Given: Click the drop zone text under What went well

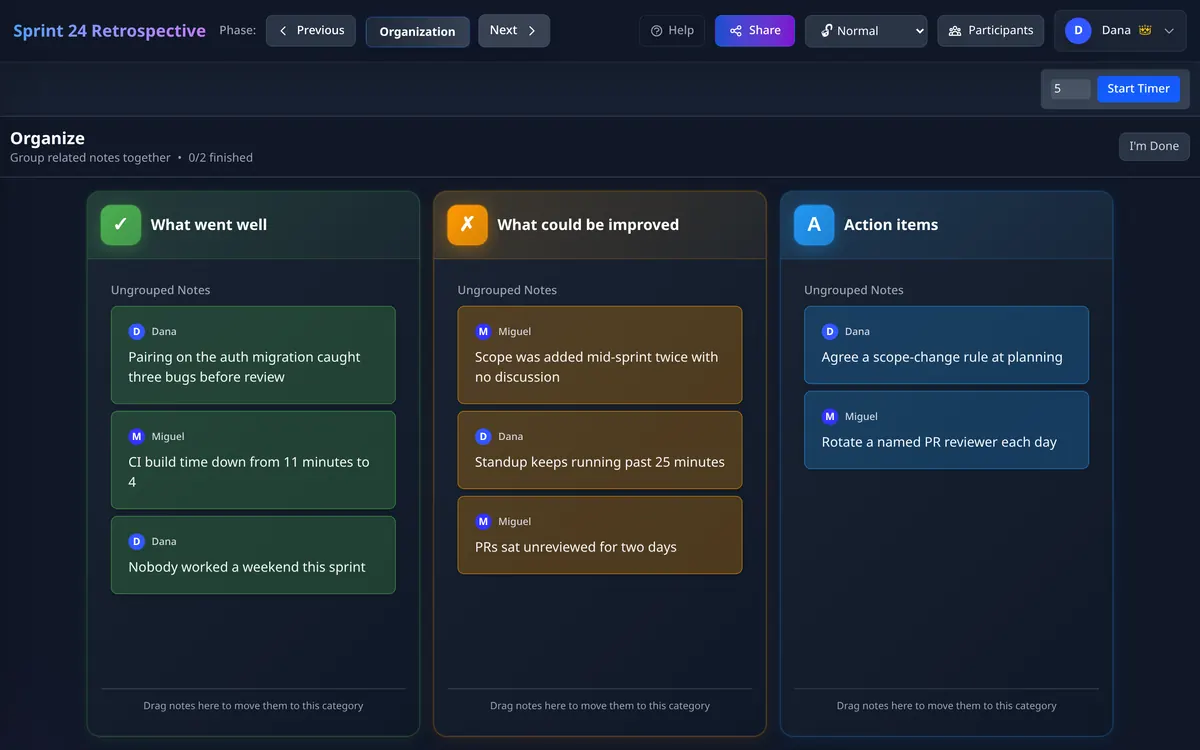Looking at the screenshot, I should [x=253, y=706].
